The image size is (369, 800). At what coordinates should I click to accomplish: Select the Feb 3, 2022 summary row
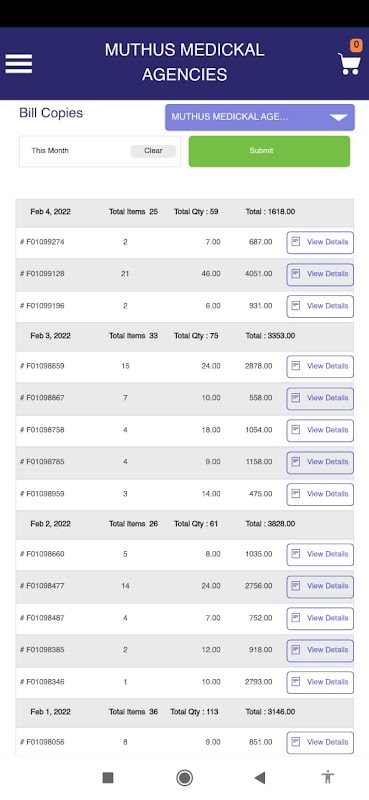184,336
